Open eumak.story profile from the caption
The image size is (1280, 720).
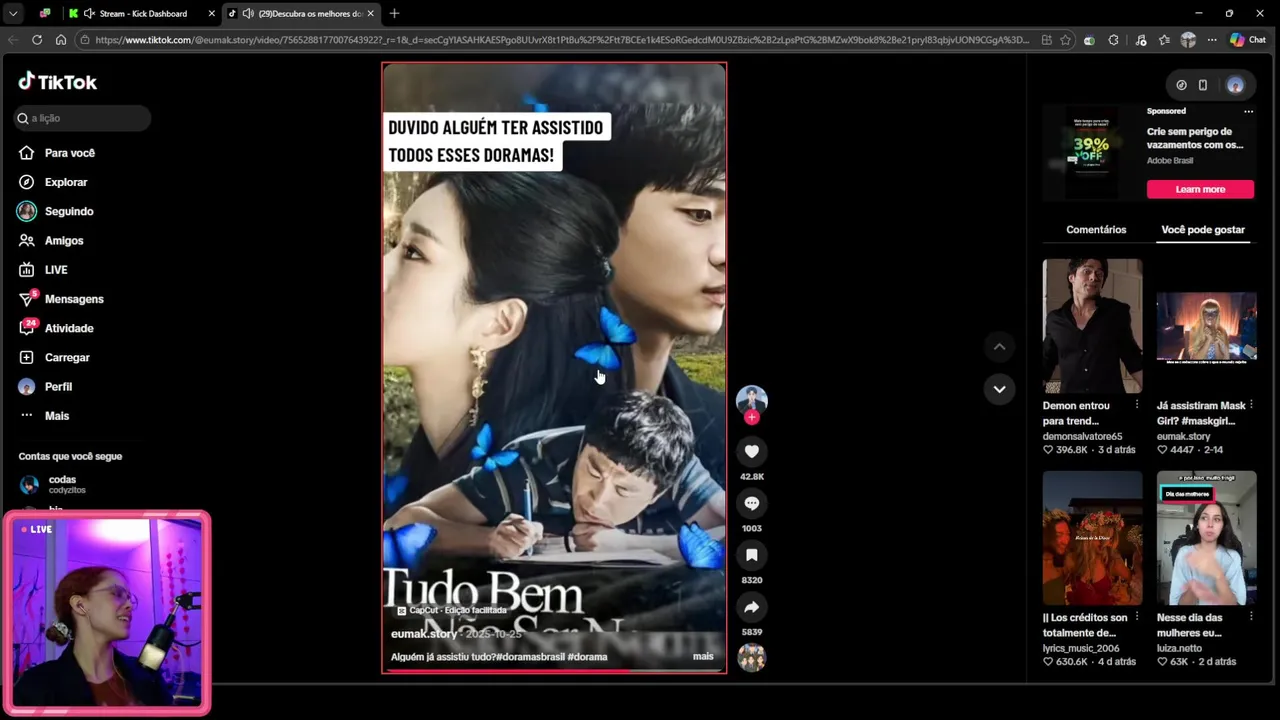tap(424, 634)
